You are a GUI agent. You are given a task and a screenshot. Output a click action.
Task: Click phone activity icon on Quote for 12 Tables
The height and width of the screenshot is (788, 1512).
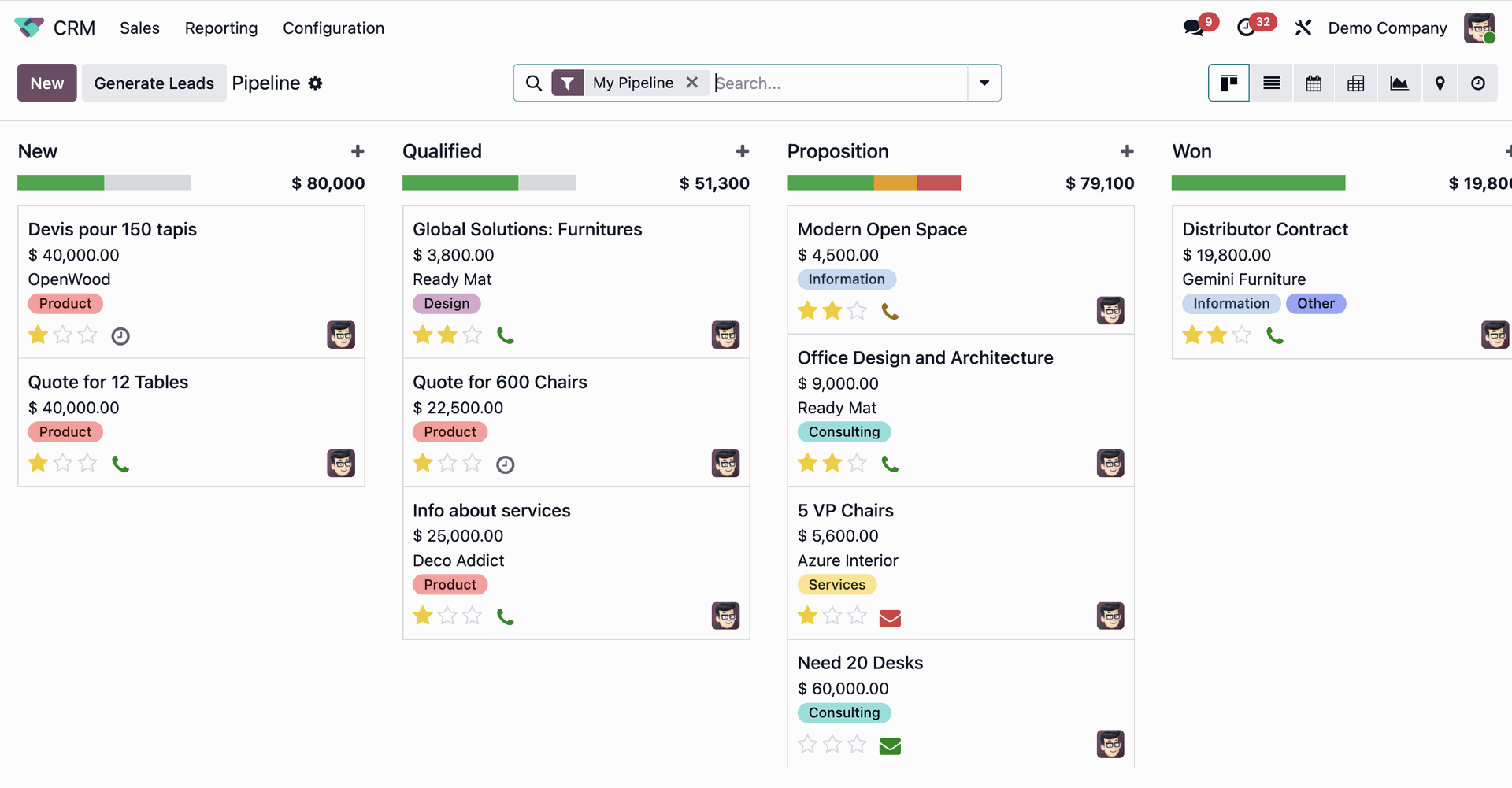click(120, 464)
